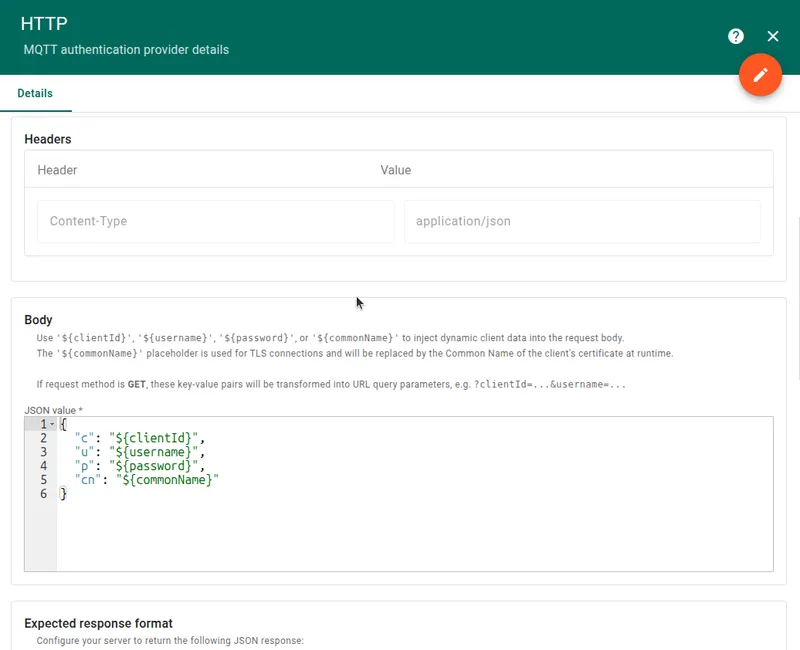Viewport: 800px width, 650px height.
Task: Click the Expected response format heading
Action: [98, 623]
